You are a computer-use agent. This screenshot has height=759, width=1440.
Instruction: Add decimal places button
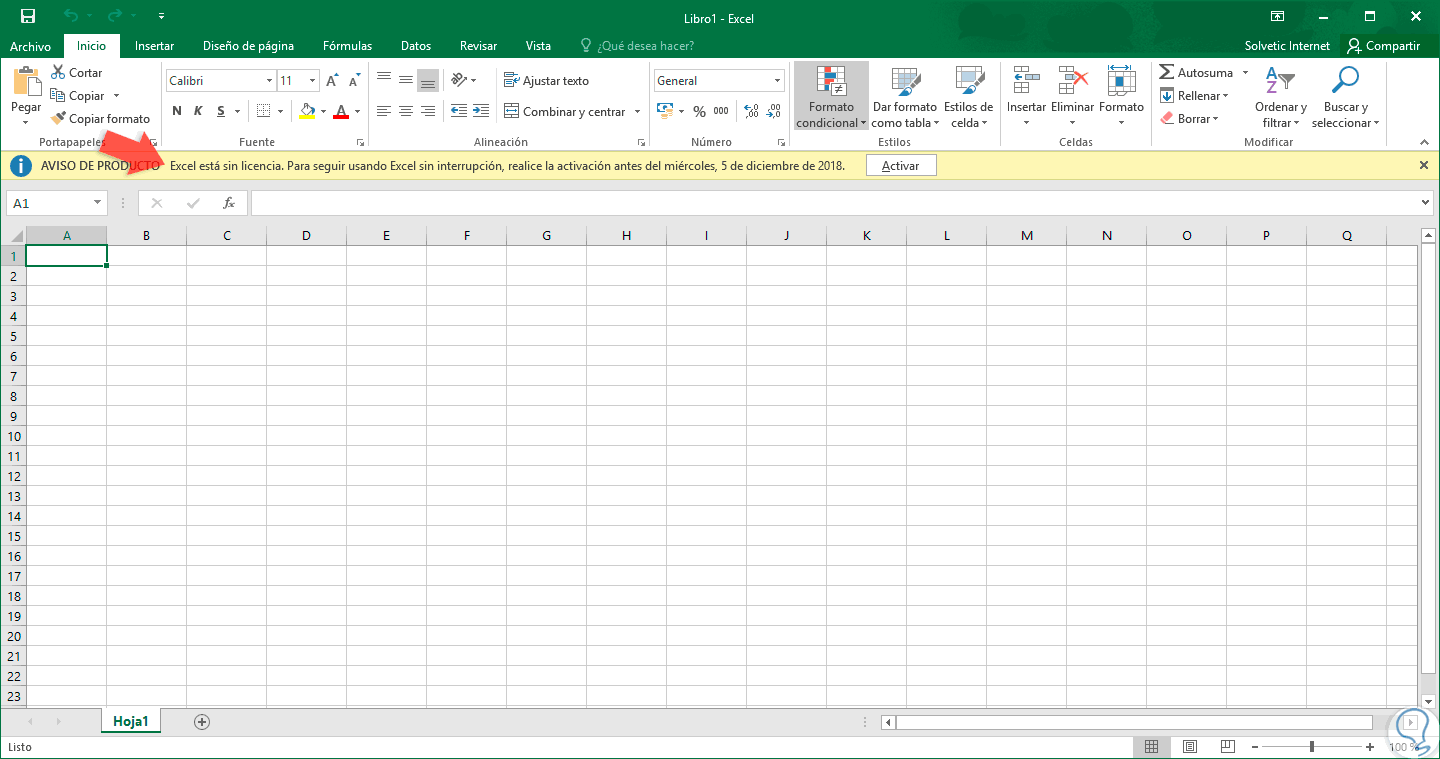coord(751,111)
